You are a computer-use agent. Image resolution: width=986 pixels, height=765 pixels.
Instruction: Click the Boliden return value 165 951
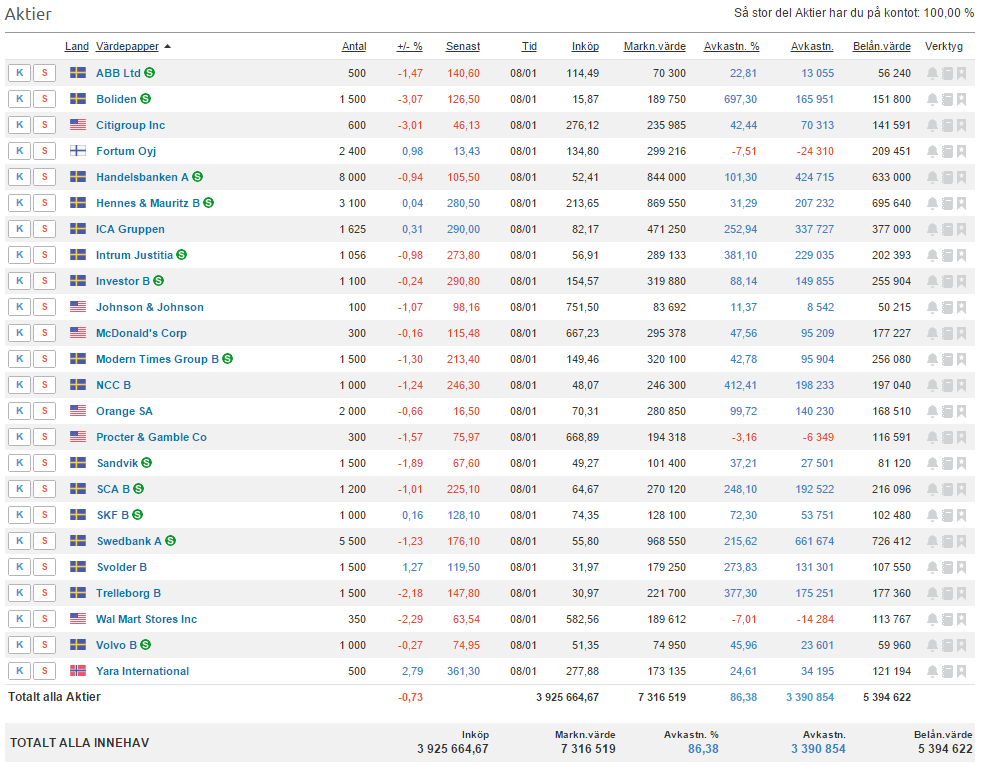[814, 99]
